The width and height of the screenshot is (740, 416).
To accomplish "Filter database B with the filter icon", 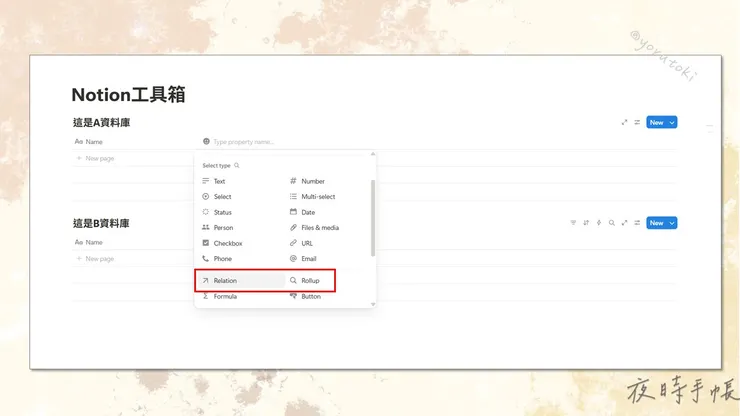I will [573, 223].
